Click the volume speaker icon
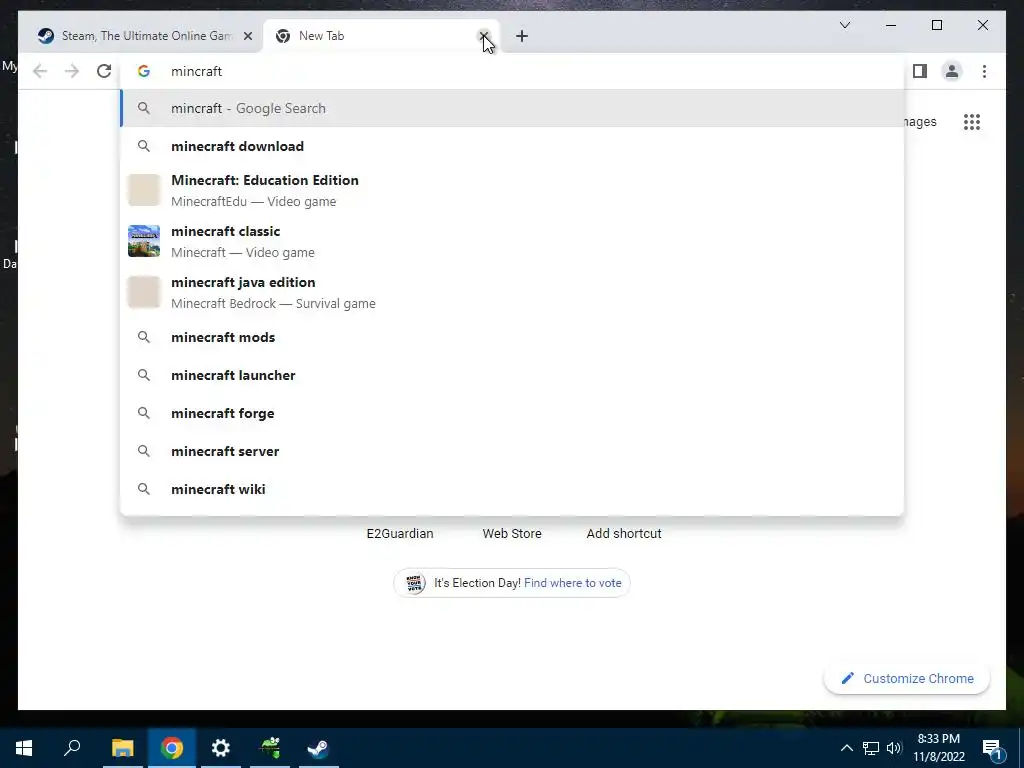The height and width of the screenshot is (768, 1024). (894, 748)
